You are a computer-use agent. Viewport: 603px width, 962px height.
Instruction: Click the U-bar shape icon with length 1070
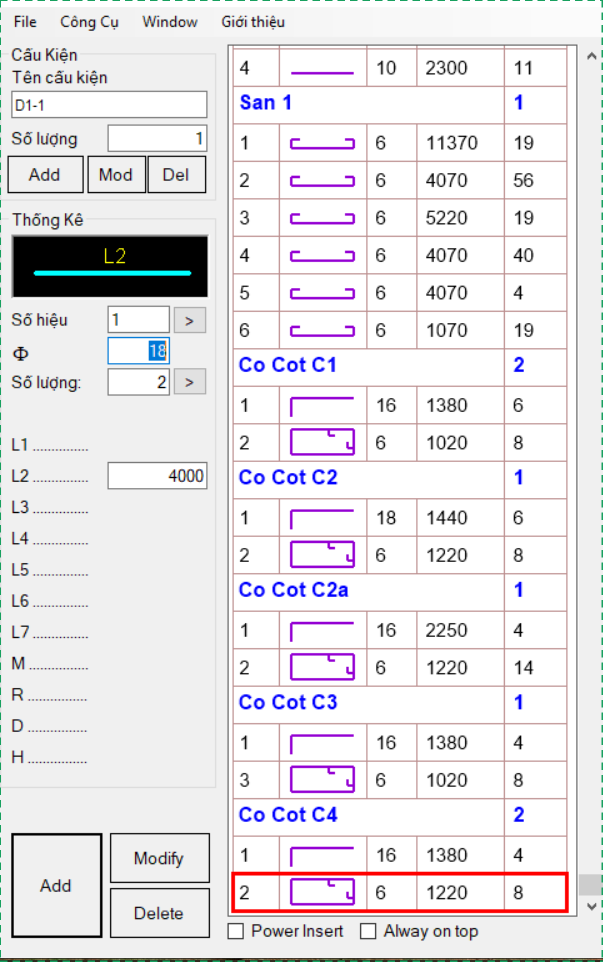pyautogui.click(x=323, y=331)
